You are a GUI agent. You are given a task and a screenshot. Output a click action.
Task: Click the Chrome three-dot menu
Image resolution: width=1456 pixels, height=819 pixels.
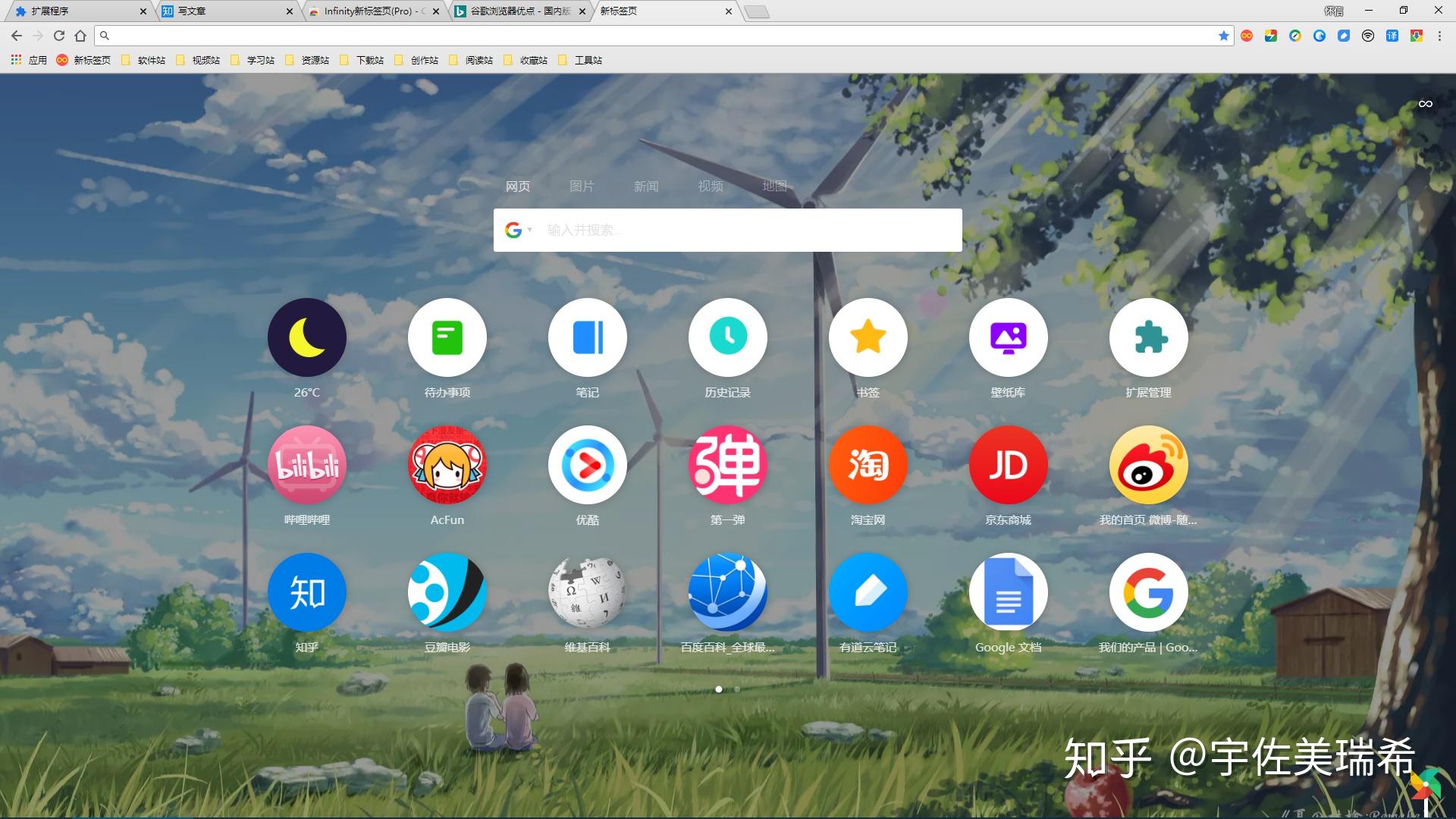click(1439, 36)
